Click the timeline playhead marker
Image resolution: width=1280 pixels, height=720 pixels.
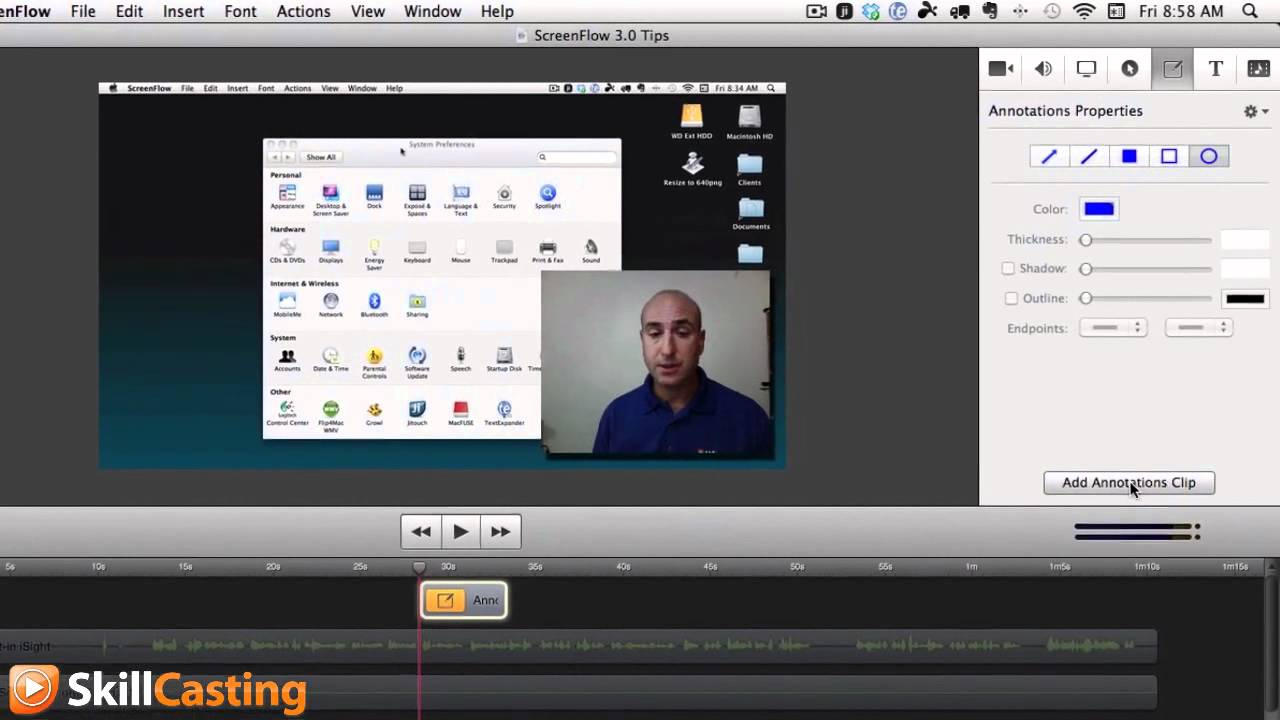pos(420,567)
